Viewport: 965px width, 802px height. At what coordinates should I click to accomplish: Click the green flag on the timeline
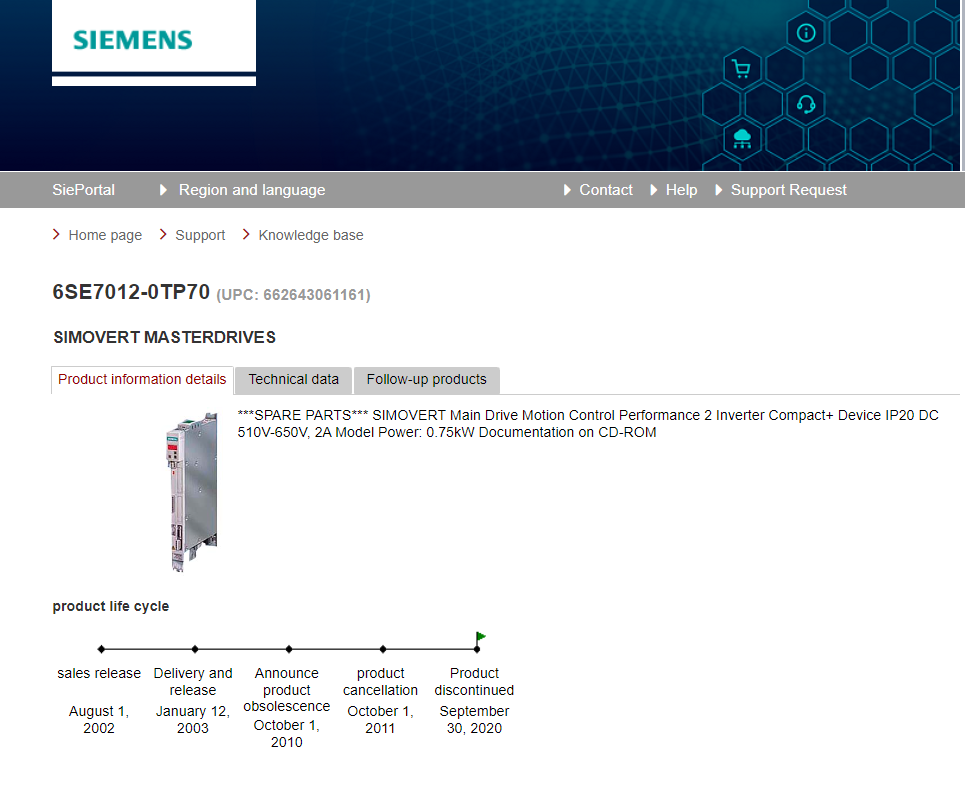coord(481,636)
